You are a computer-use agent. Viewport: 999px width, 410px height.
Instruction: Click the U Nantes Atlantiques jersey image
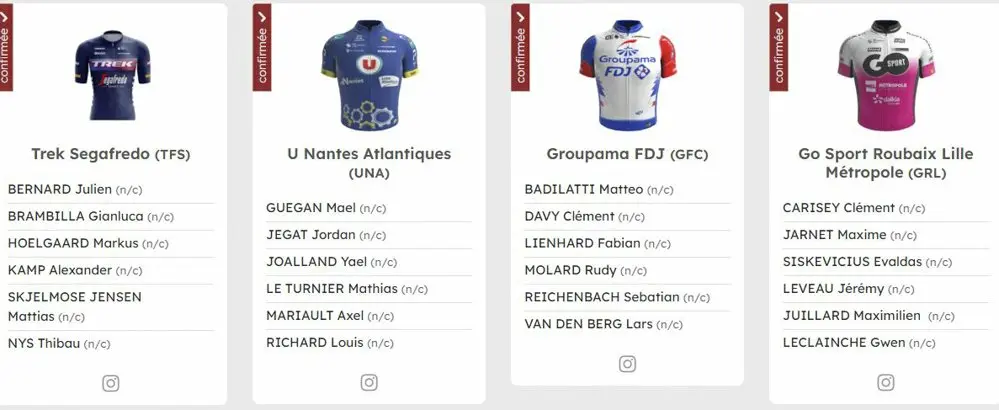click(369, 75)
